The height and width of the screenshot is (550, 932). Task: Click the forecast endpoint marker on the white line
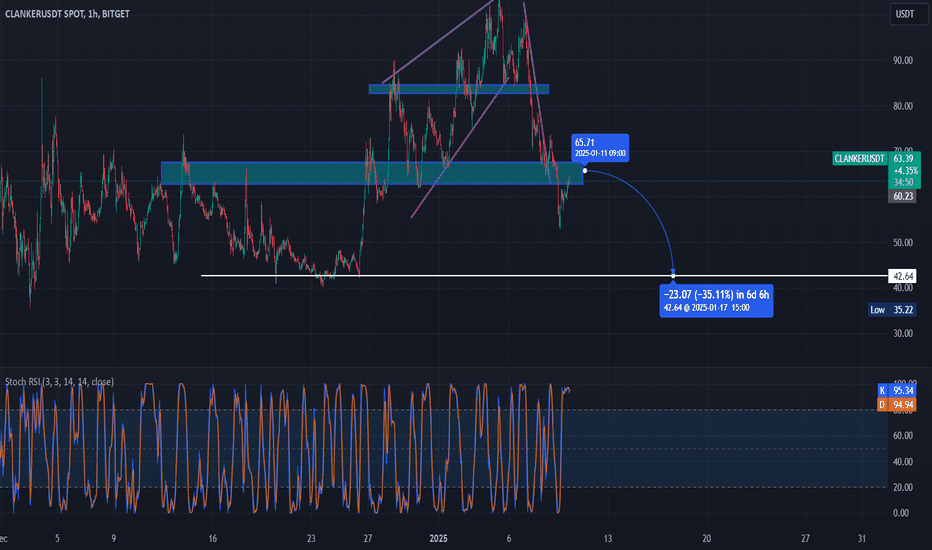tap(673, 275)
